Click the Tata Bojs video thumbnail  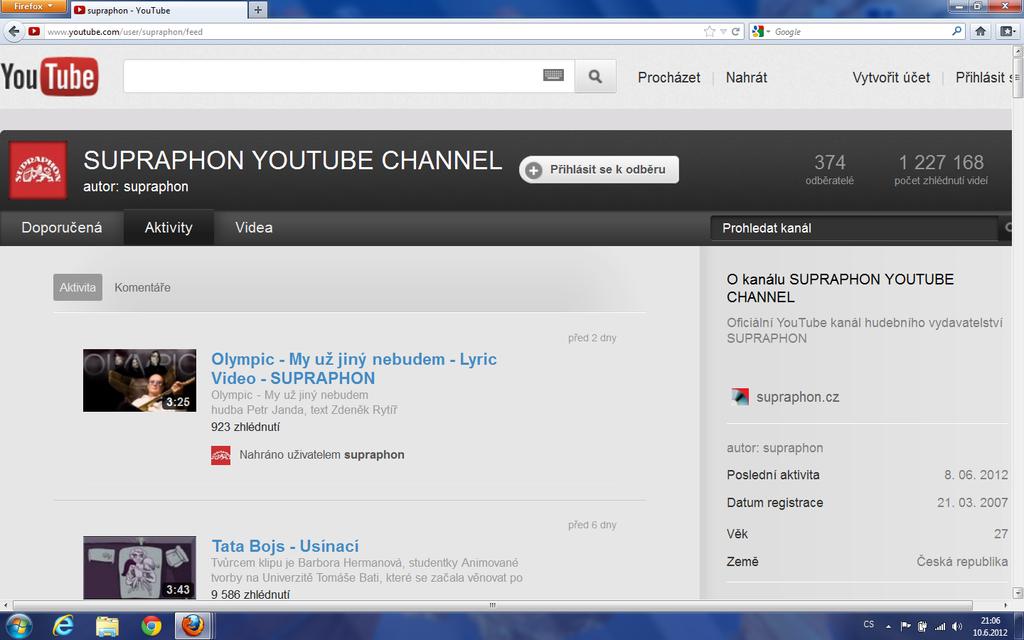click(139, 567)
